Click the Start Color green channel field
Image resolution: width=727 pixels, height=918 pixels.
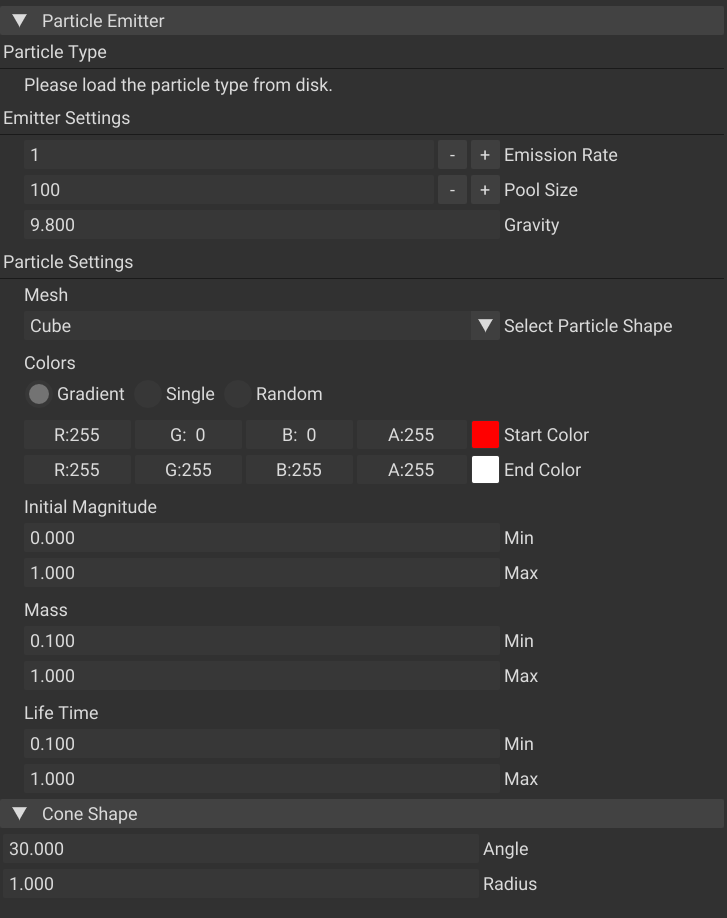pyautogui.click(x=188, y=435)
